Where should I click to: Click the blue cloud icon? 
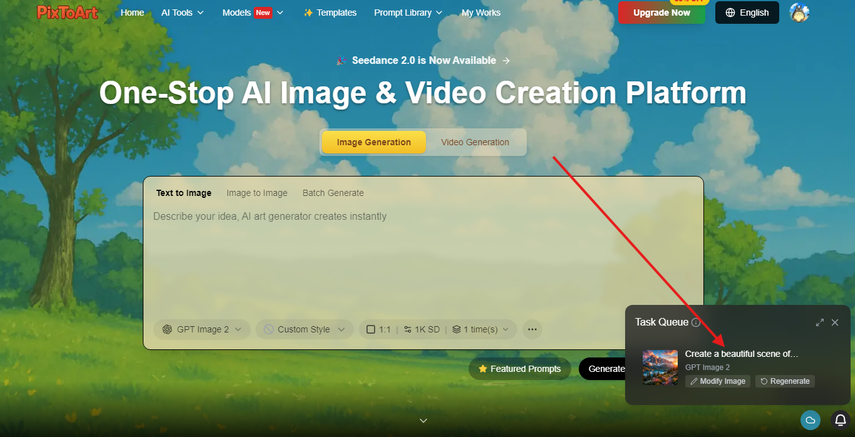[x=810, y=420]
